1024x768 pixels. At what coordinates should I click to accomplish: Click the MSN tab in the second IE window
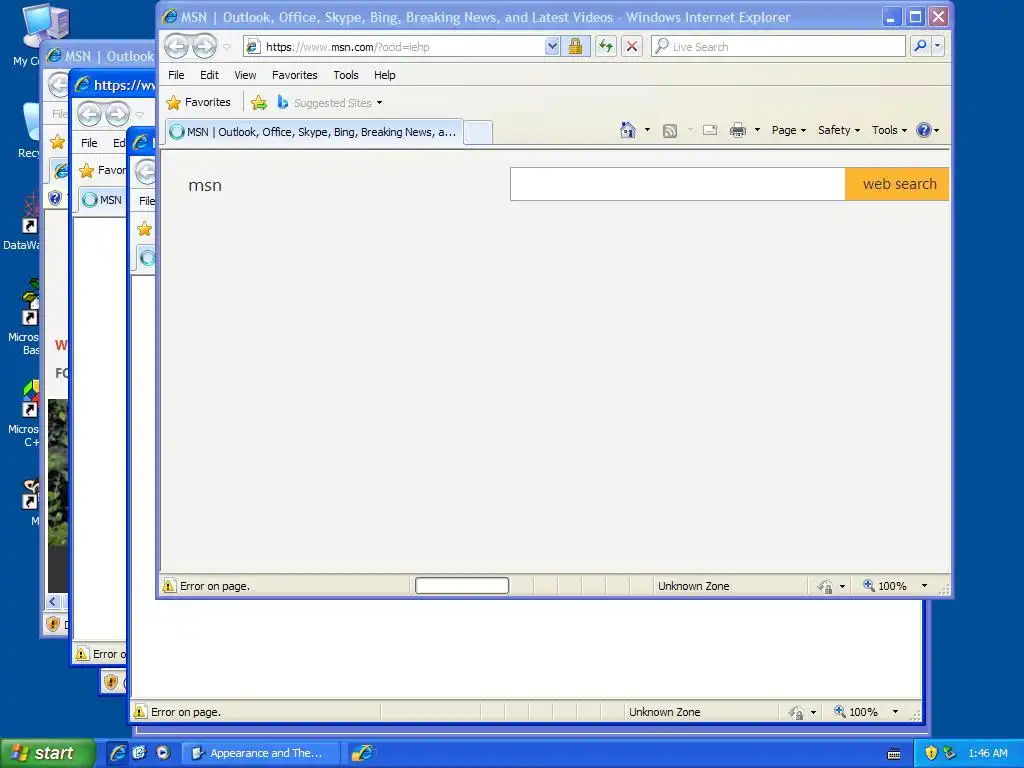click(x=103, y=199)
